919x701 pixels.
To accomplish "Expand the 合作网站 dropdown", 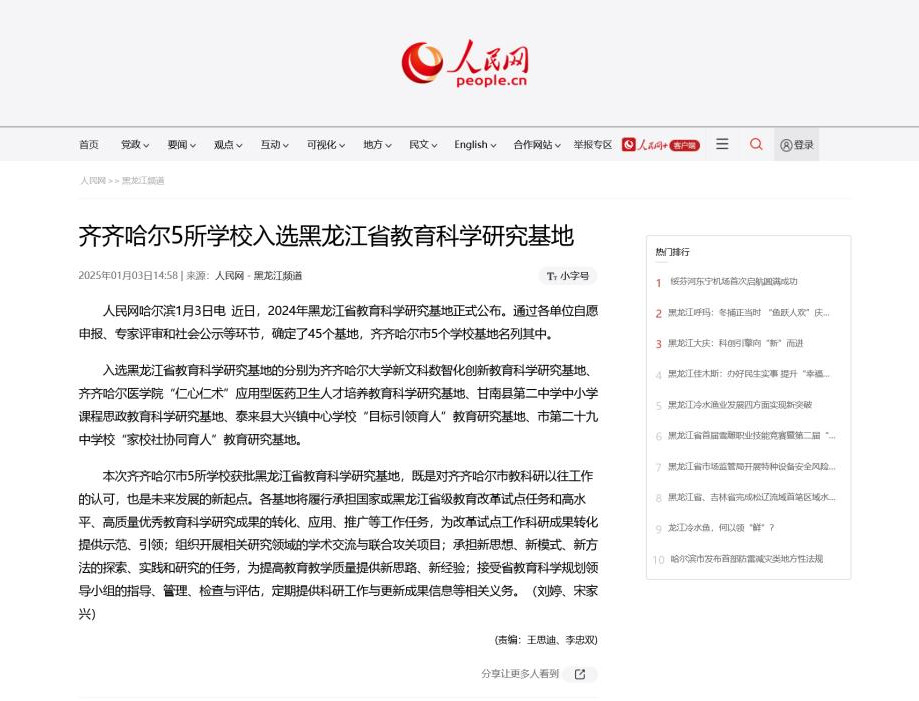I will pyautogui.click(x=537, y=145).
